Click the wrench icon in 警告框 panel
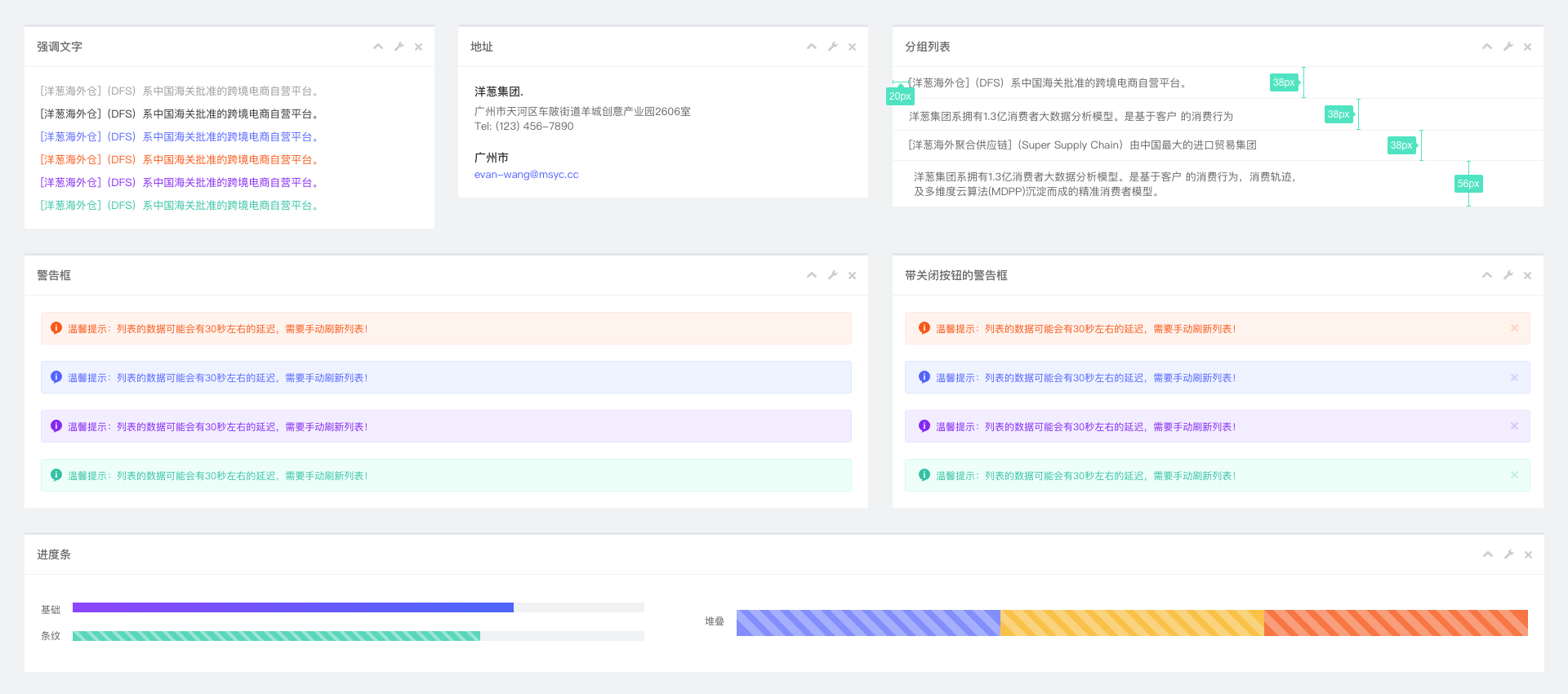This screenshot has height=694, width=1568. click(833, 275)
